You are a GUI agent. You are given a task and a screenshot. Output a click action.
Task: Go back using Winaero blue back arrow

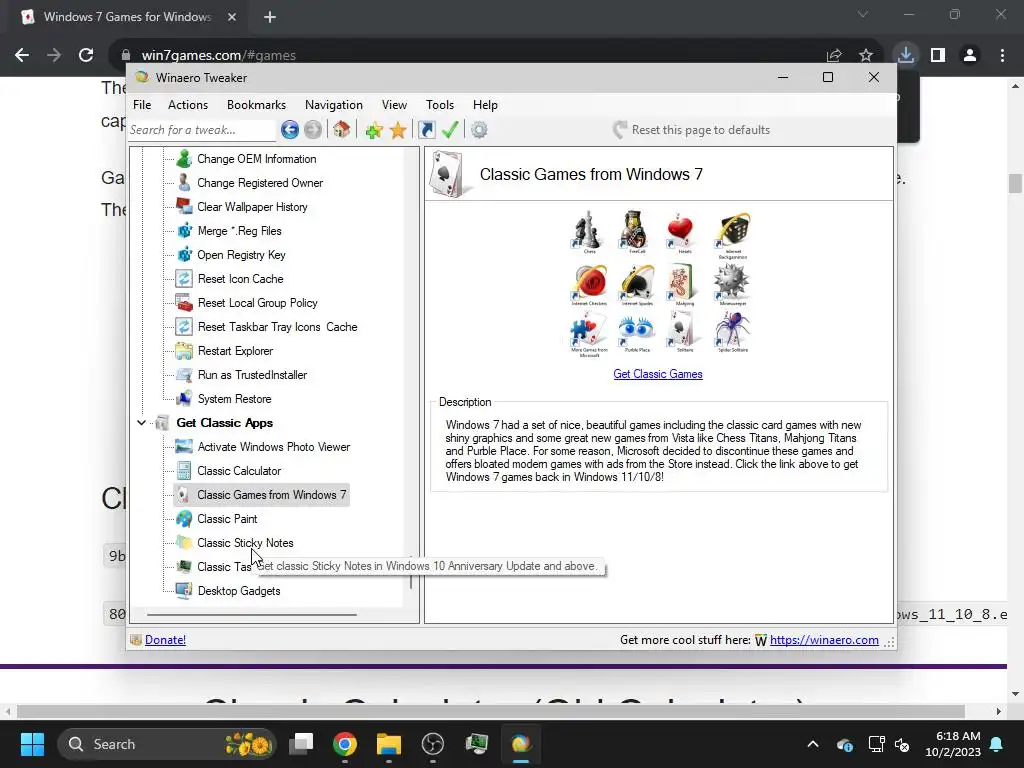[290, 130]
